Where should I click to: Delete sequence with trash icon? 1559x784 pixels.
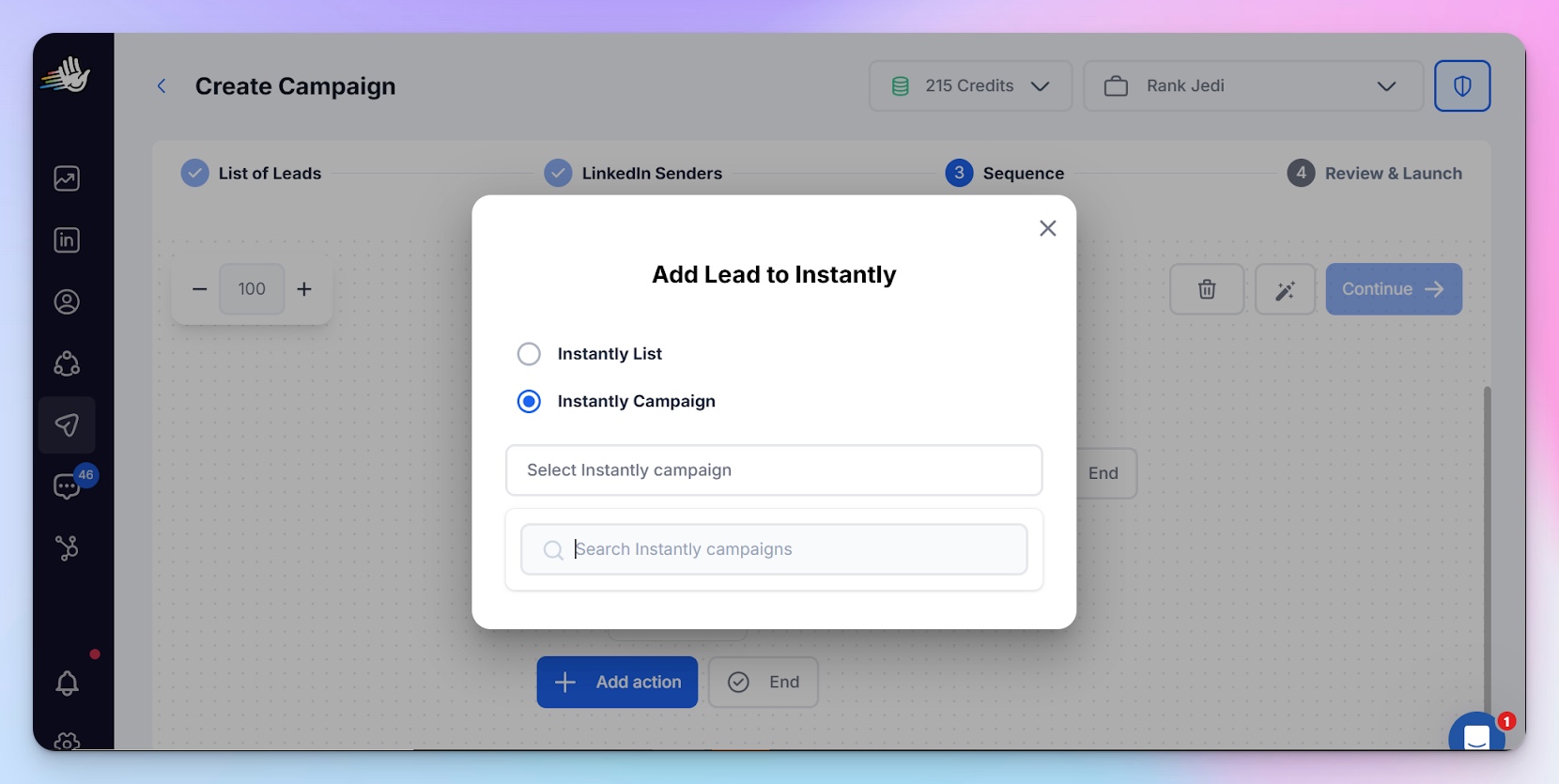(1207, 289)
